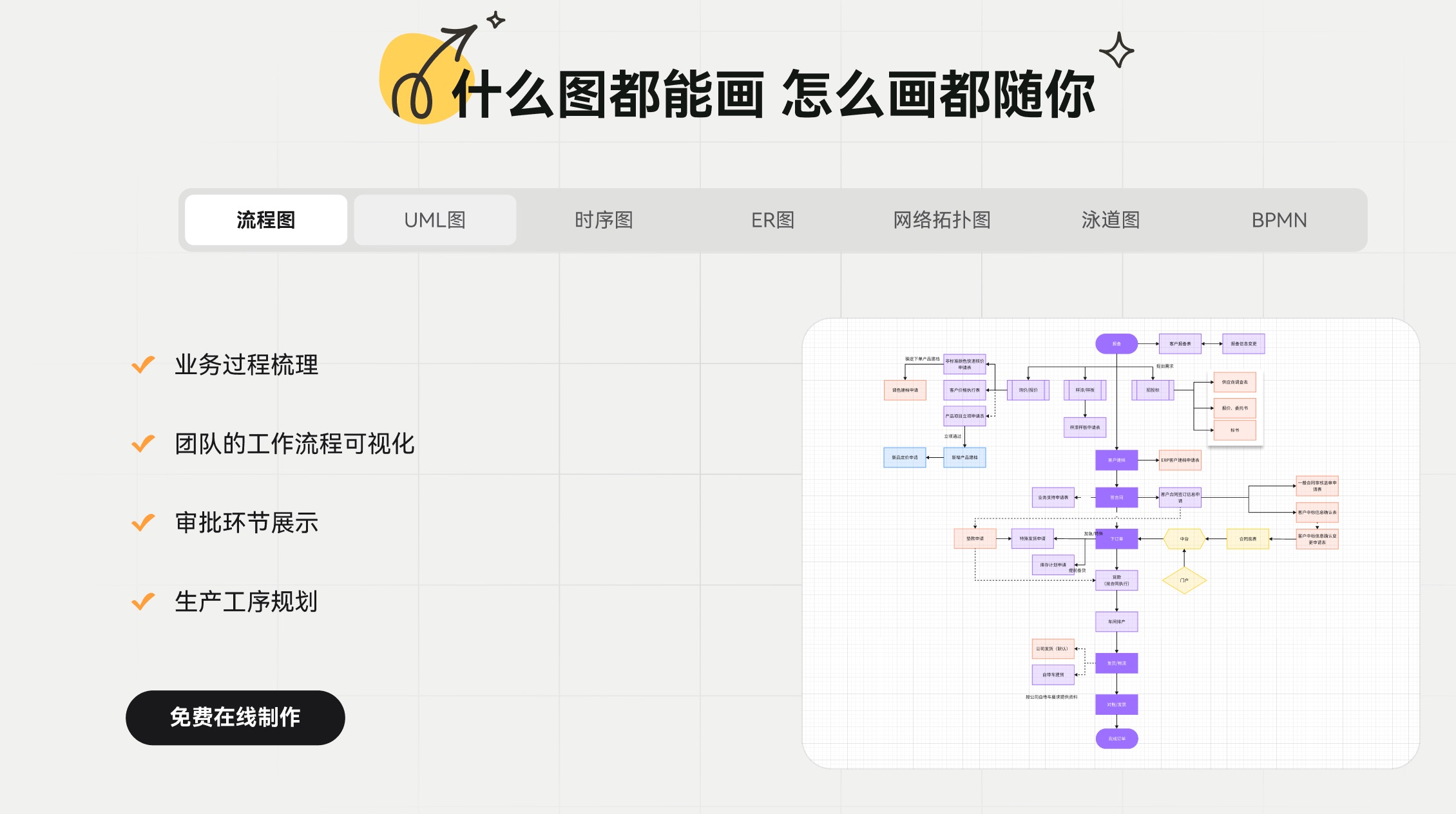Click the orange checkmark beside 团队的工作流程可视化
This screenshot has width=1456, height=814.
click(x=143, y=444)
